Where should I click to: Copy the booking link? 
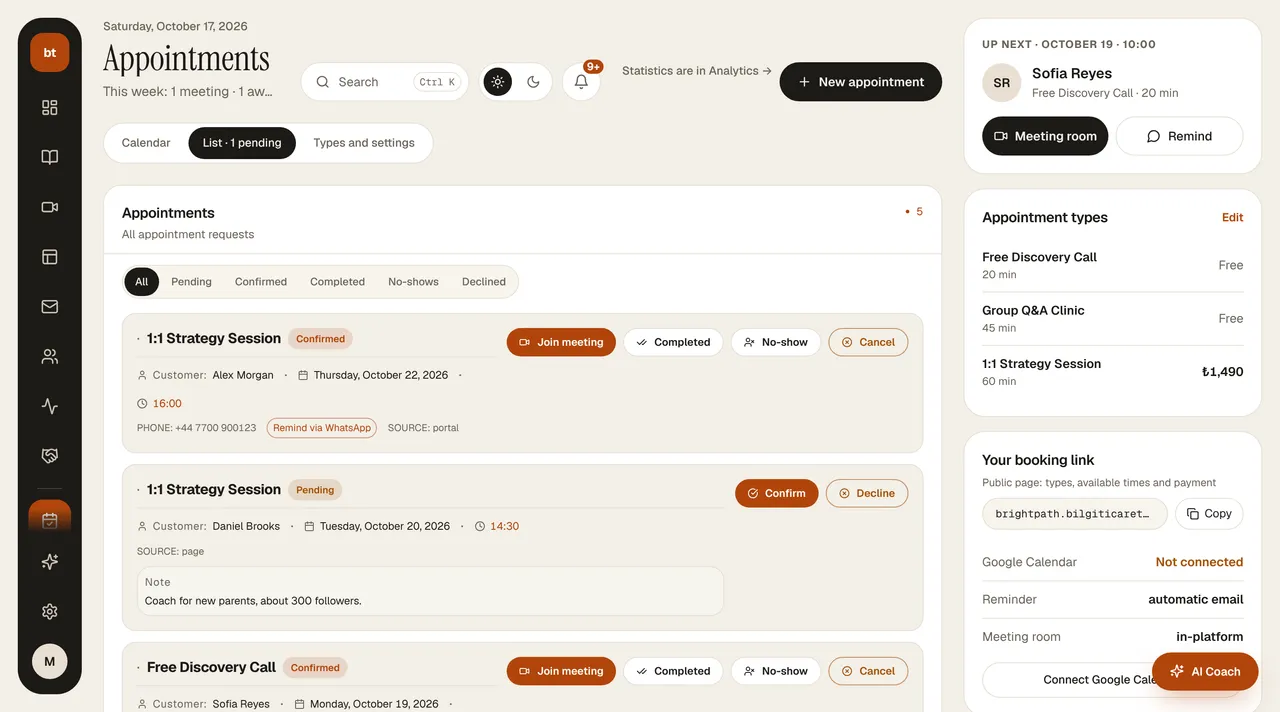[1209, 514]
